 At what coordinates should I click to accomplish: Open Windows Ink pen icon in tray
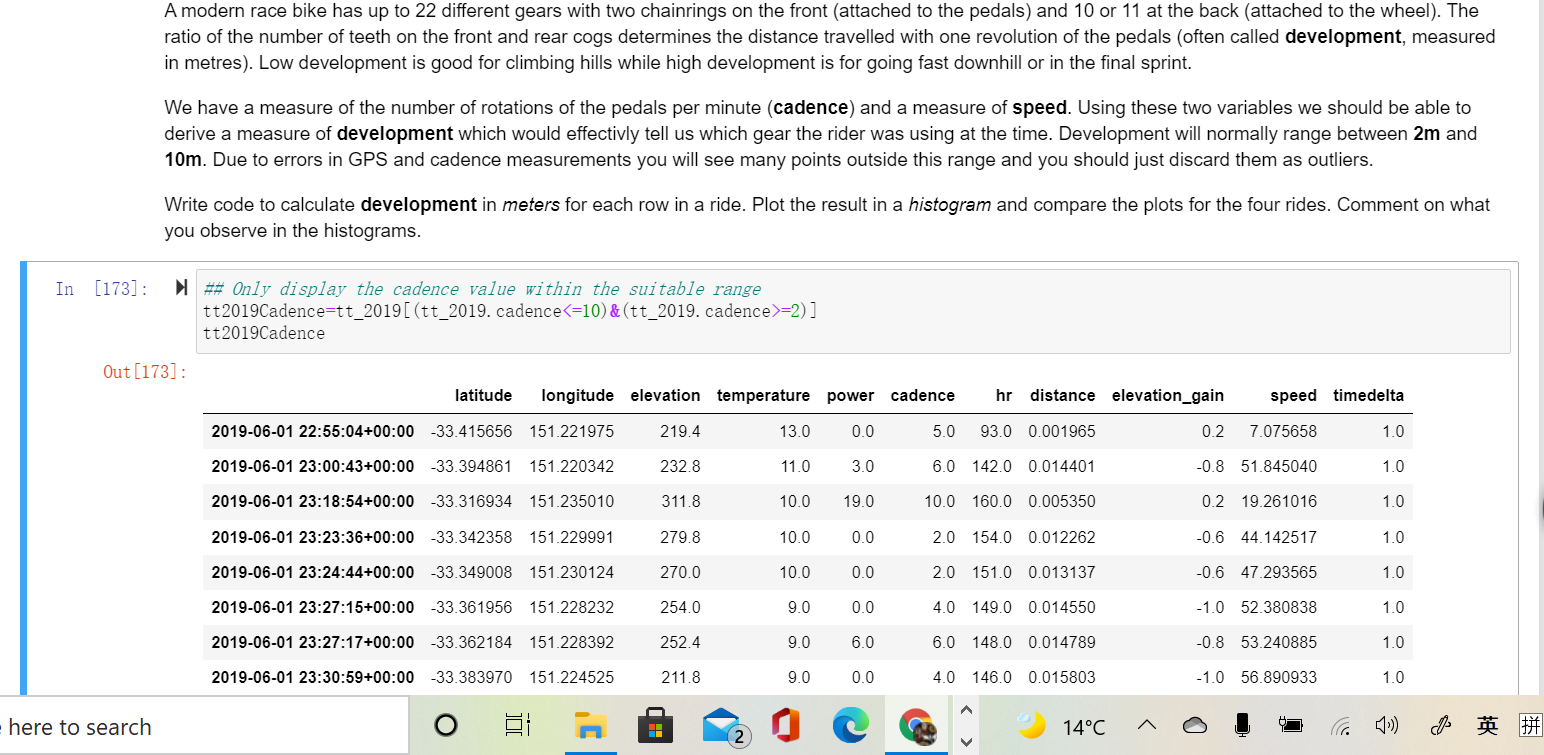[x=1440, y=725]
